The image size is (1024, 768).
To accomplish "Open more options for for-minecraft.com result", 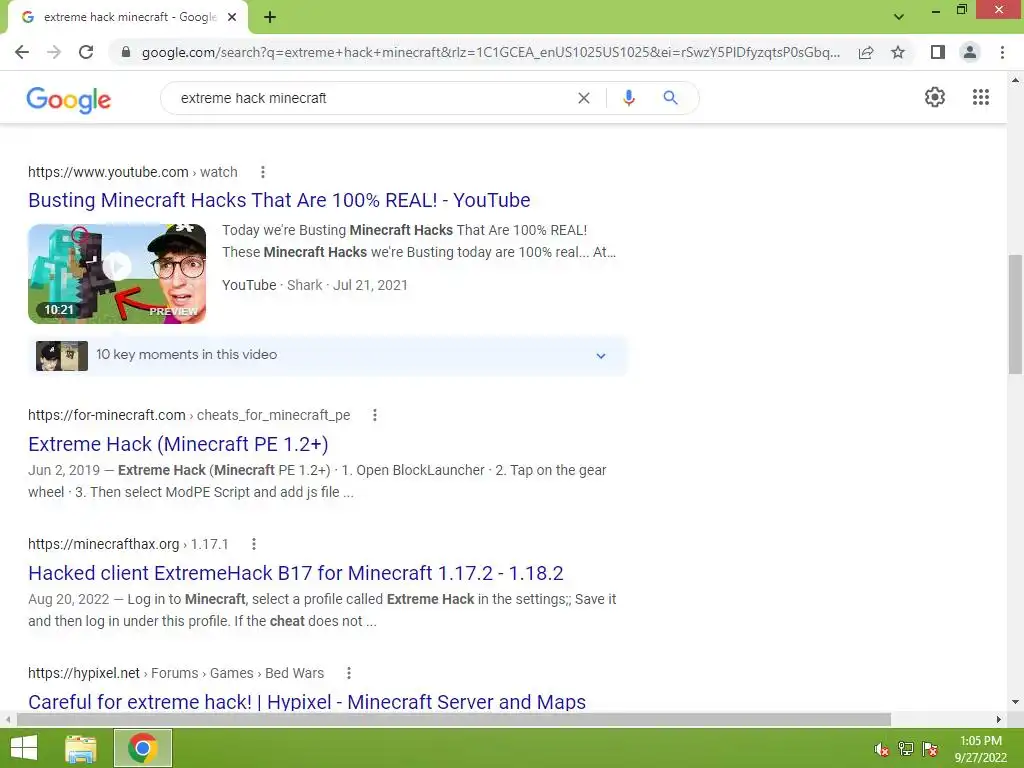I will [375, 415].
